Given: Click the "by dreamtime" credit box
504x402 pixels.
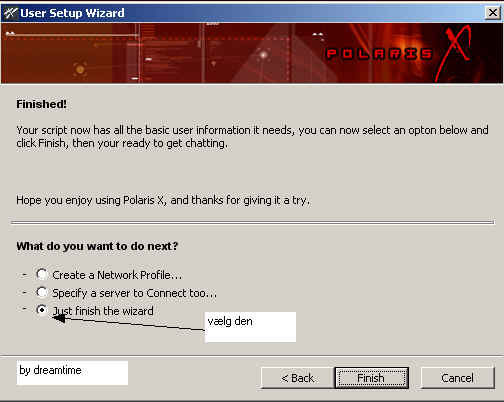Looking at the screenshot, I should [72, 373].
